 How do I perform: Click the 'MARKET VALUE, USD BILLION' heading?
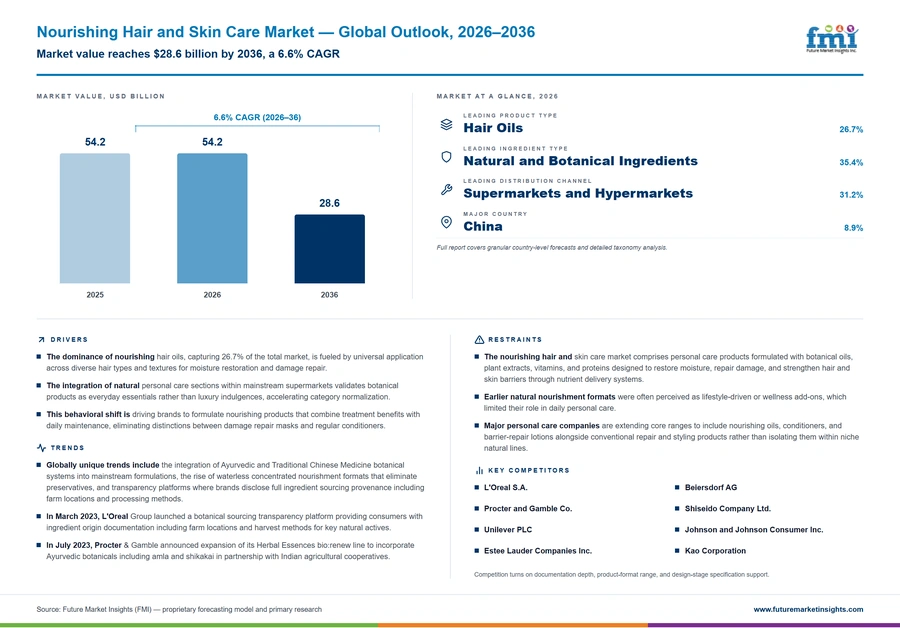[x=100, y=96]
